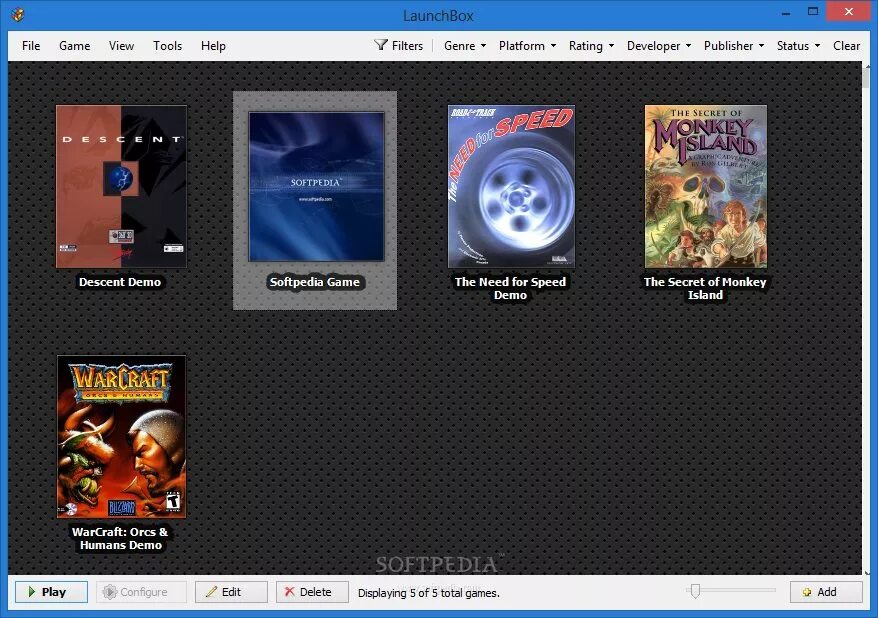Click 'Displaying 5 of 5 total games' status
Screen dimensions: 878x618
click(428, 593)
